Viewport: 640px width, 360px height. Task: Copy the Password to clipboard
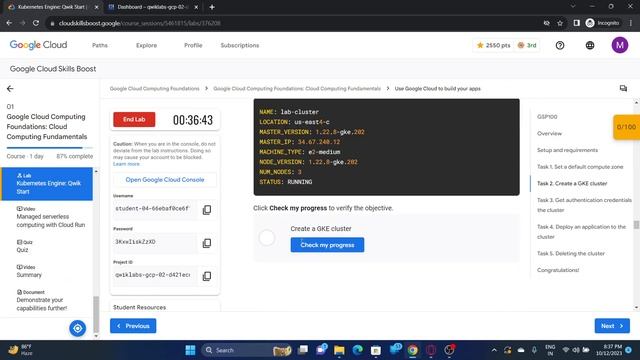pos(207,243)
